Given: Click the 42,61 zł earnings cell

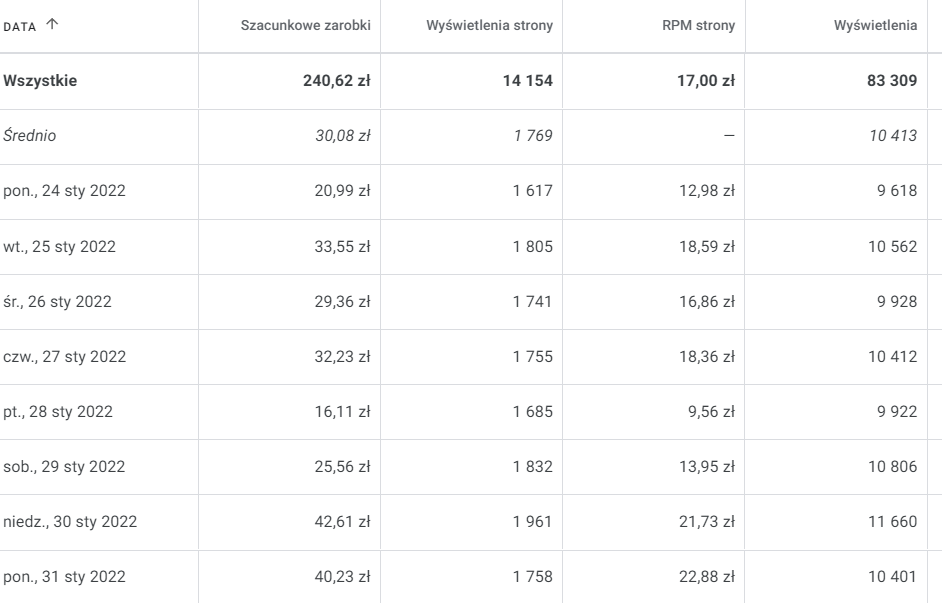Looking at the screenshot, I should (342, 521).
